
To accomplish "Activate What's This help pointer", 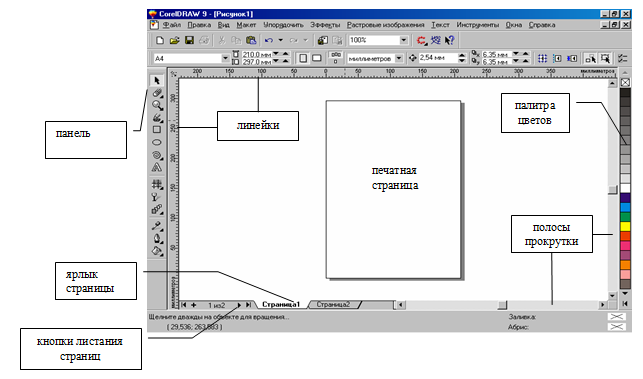I will pos(449,40).
